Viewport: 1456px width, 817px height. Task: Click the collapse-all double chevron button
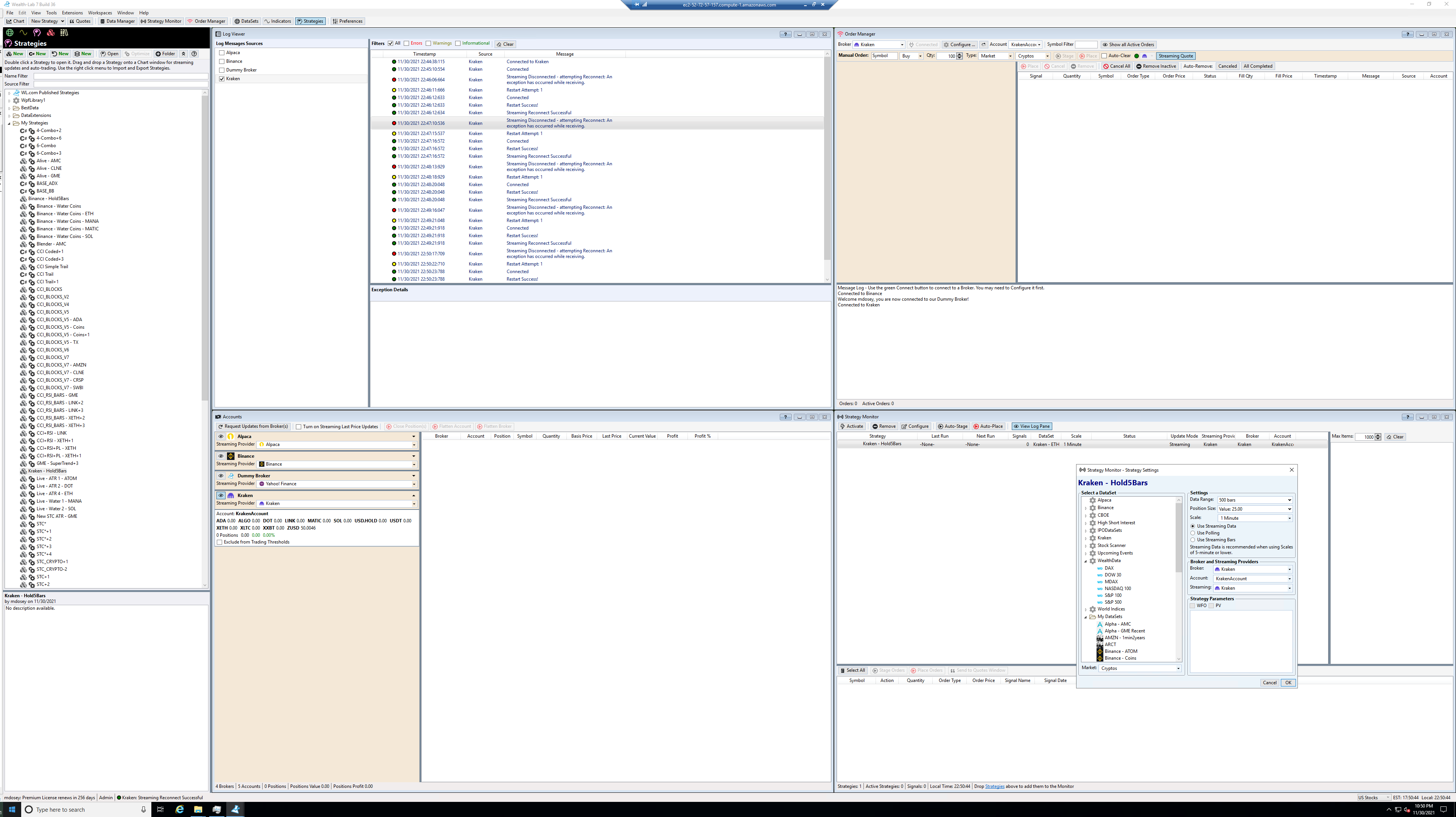183,54
